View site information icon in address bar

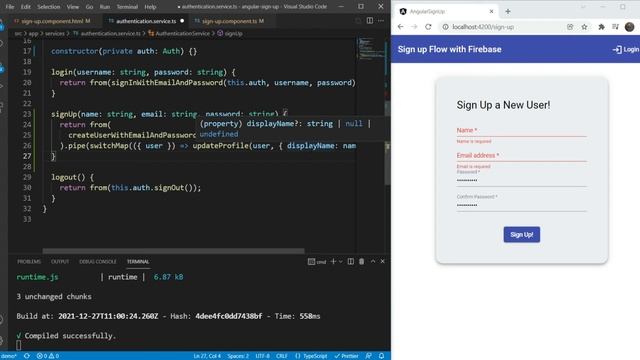pyautogui.click(x=445, y=27)
